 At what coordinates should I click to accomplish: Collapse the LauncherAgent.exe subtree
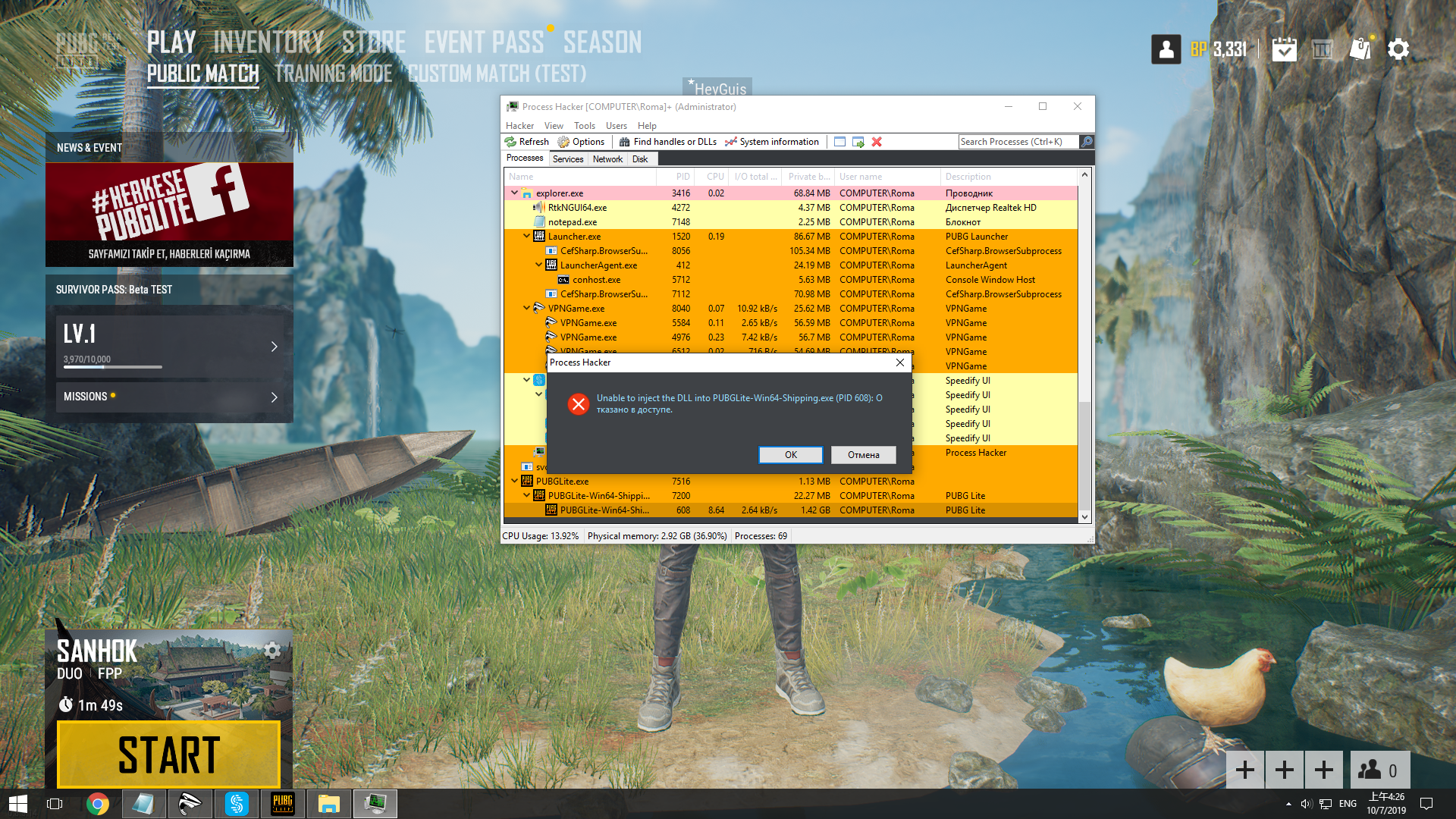click(x=538, y=265)
